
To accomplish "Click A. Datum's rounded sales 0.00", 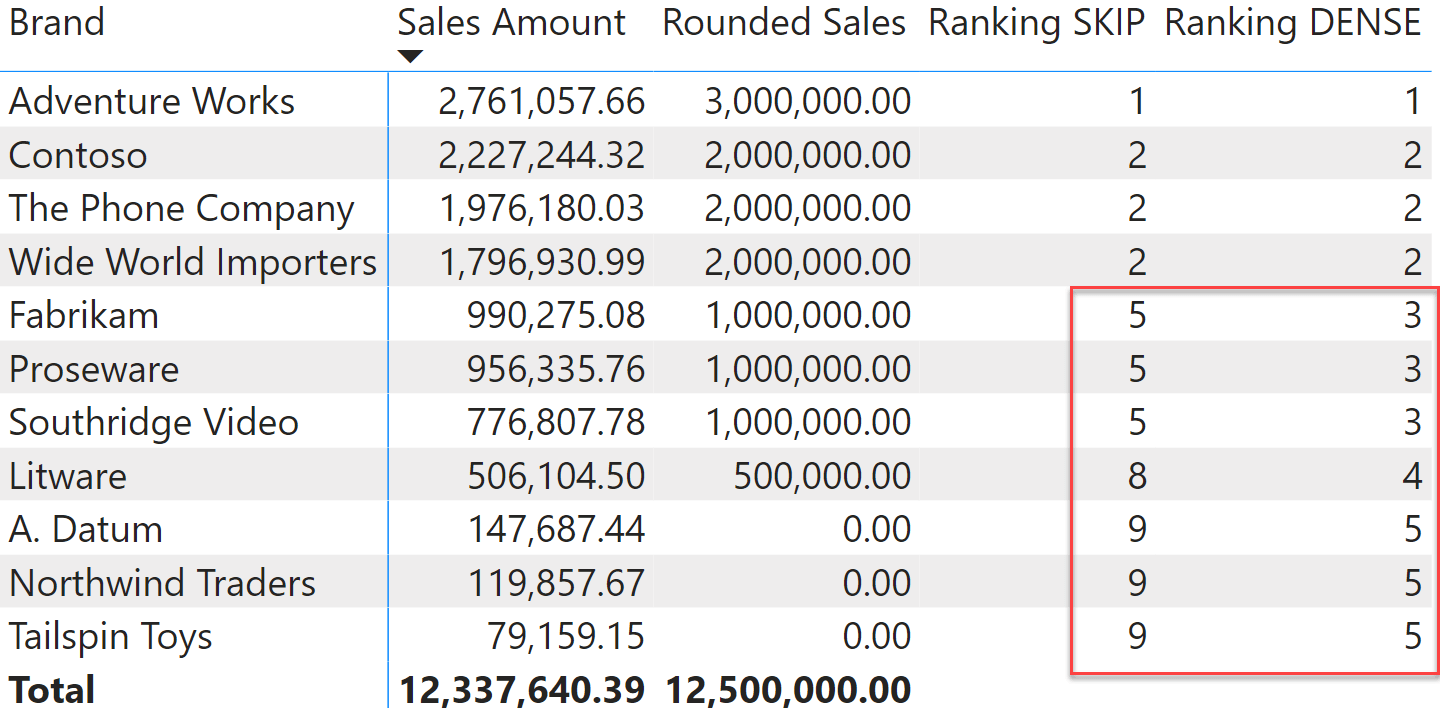I will pos(877,529).
